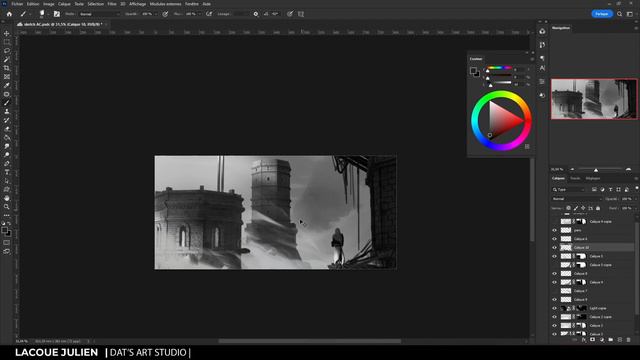Select the Clone Stamp tool
This screenshot has height=360, width=640.
(x=7, y=111)
